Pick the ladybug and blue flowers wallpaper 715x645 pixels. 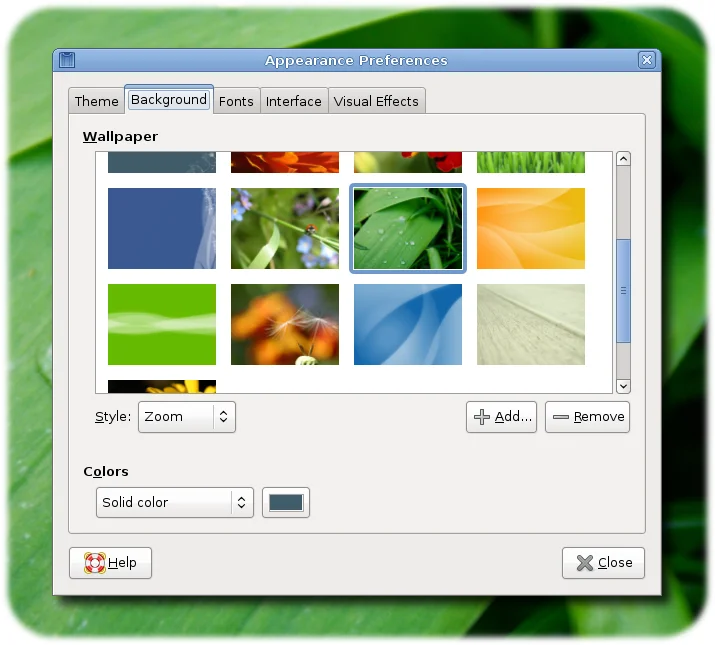285,229
